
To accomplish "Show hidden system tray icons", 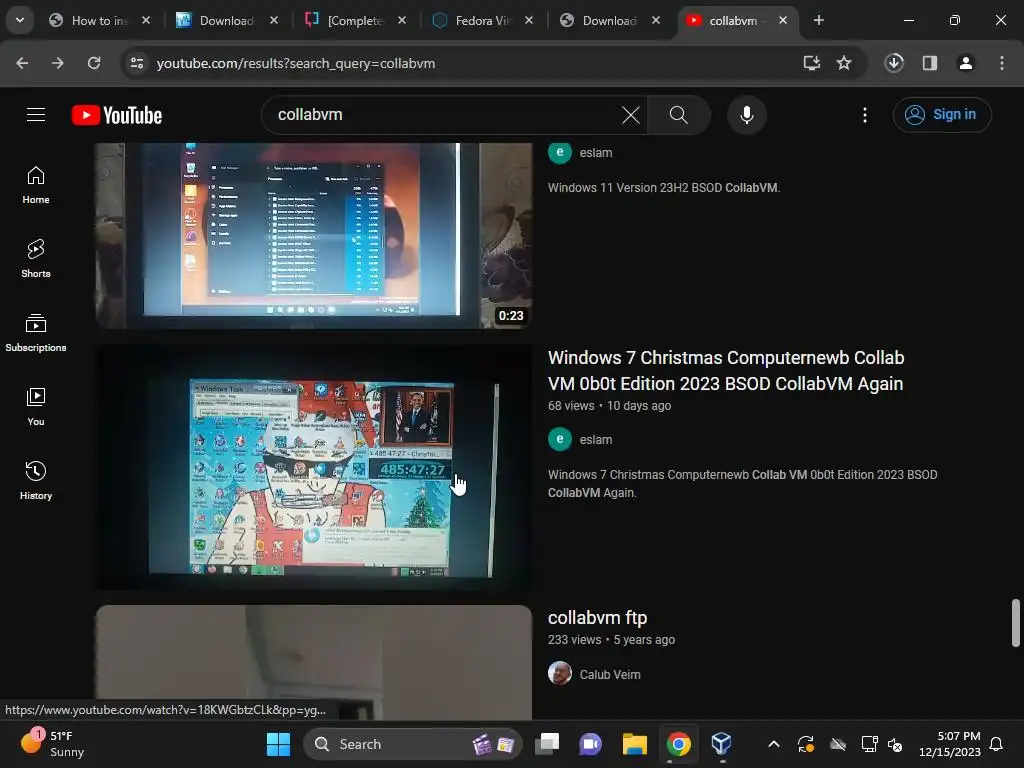I will coord(774,744).
